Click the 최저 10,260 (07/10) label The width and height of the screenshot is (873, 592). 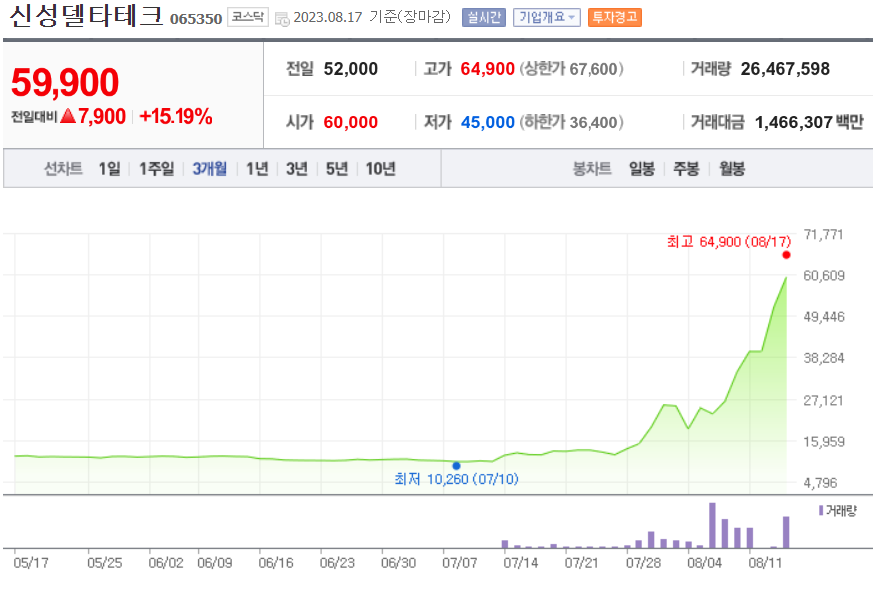point(456,479)
